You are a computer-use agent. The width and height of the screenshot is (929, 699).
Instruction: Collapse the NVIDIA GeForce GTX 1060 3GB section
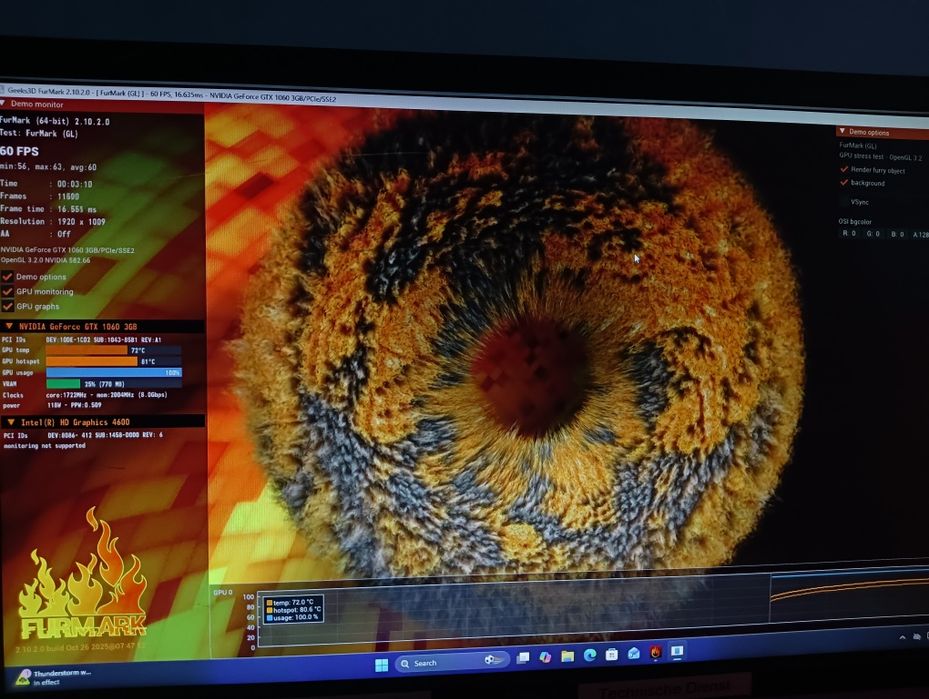(9, 326)
